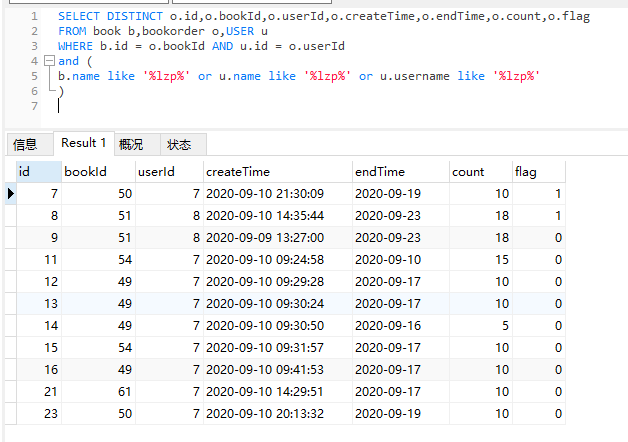
Task: Select the id cell with value 16
Action: (x=38, y=370)
